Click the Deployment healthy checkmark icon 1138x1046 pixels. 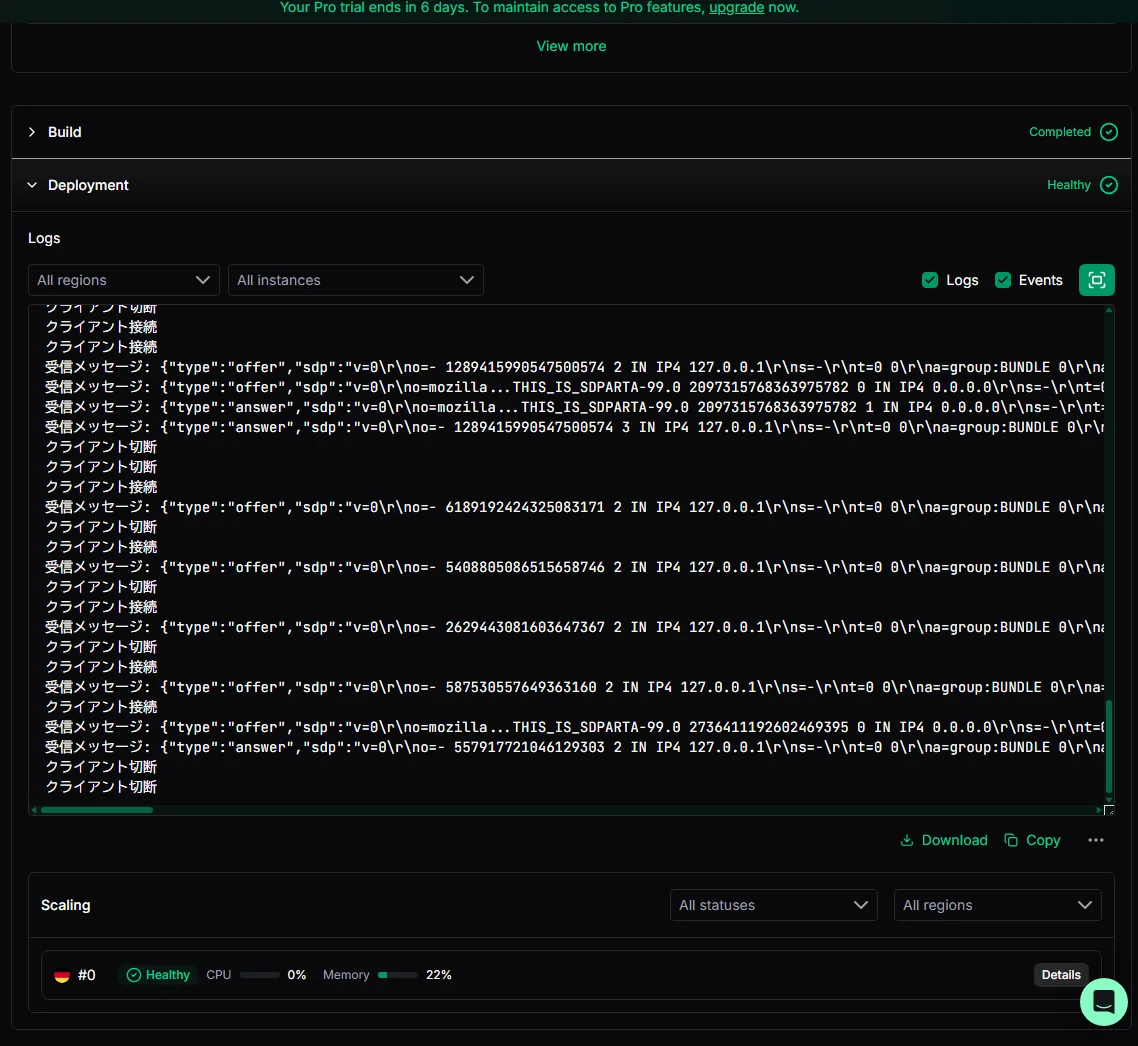coord(1108,185)
